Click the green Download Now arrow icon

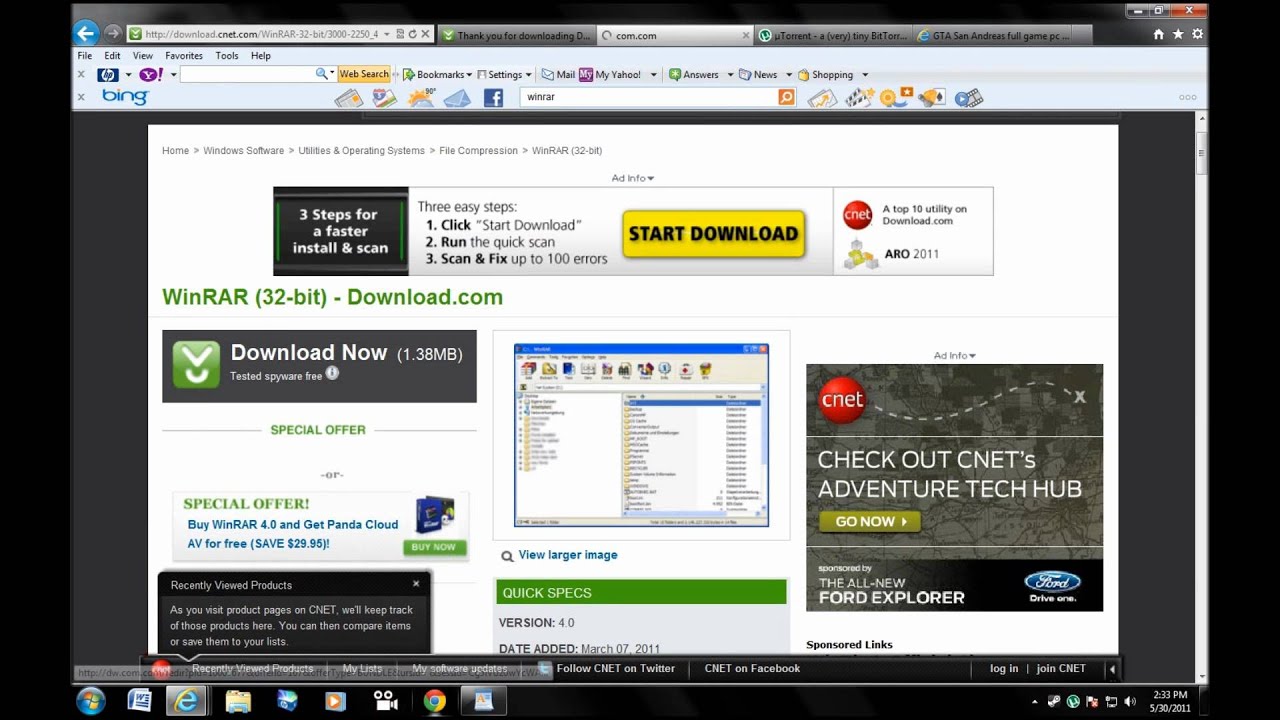pos(196,365)
